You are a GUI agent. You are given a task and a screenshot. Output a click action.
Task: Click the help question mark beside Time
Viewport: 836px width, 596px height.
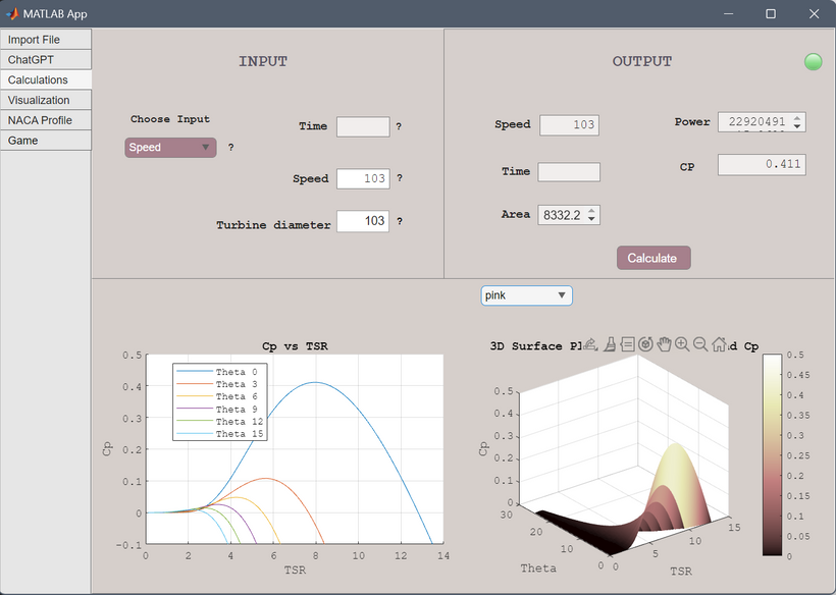tap(398, 127)
